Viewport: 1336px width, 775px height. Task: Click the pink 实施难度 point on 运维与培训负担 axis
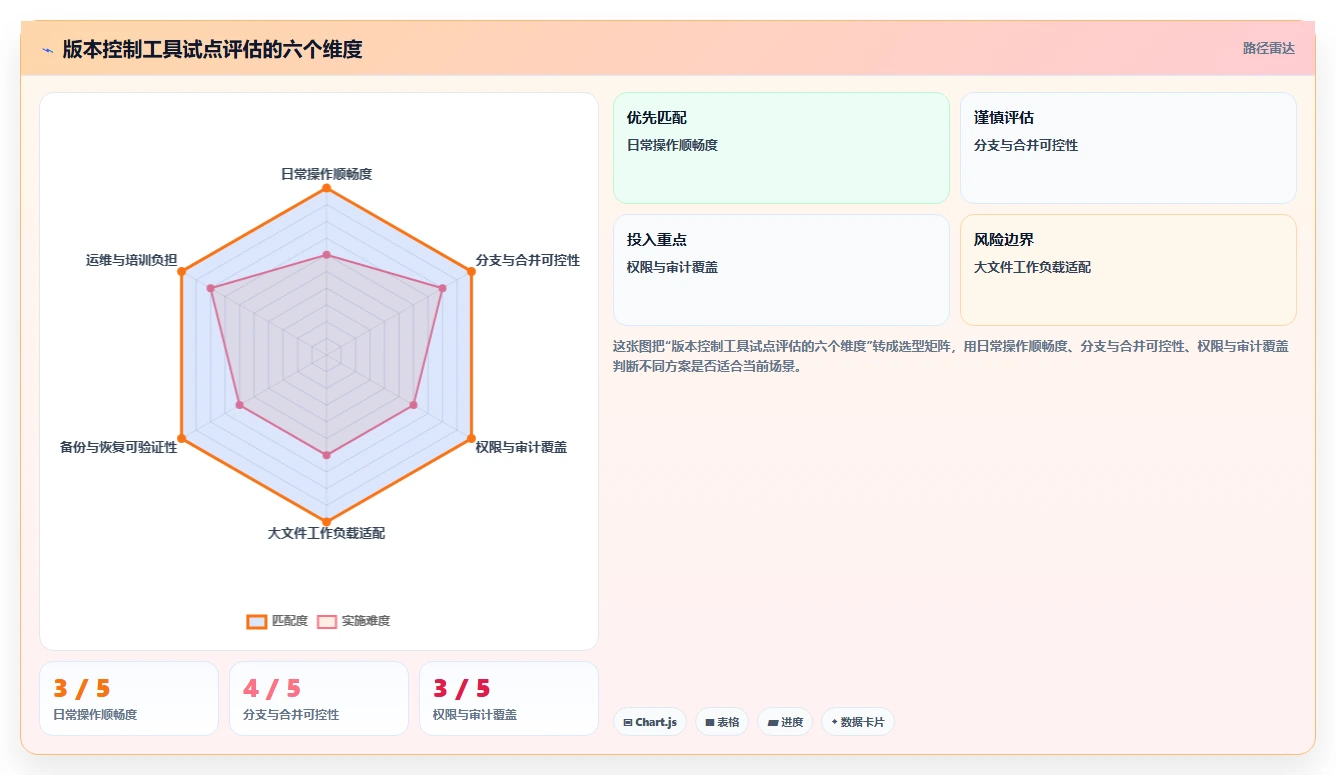210,288
